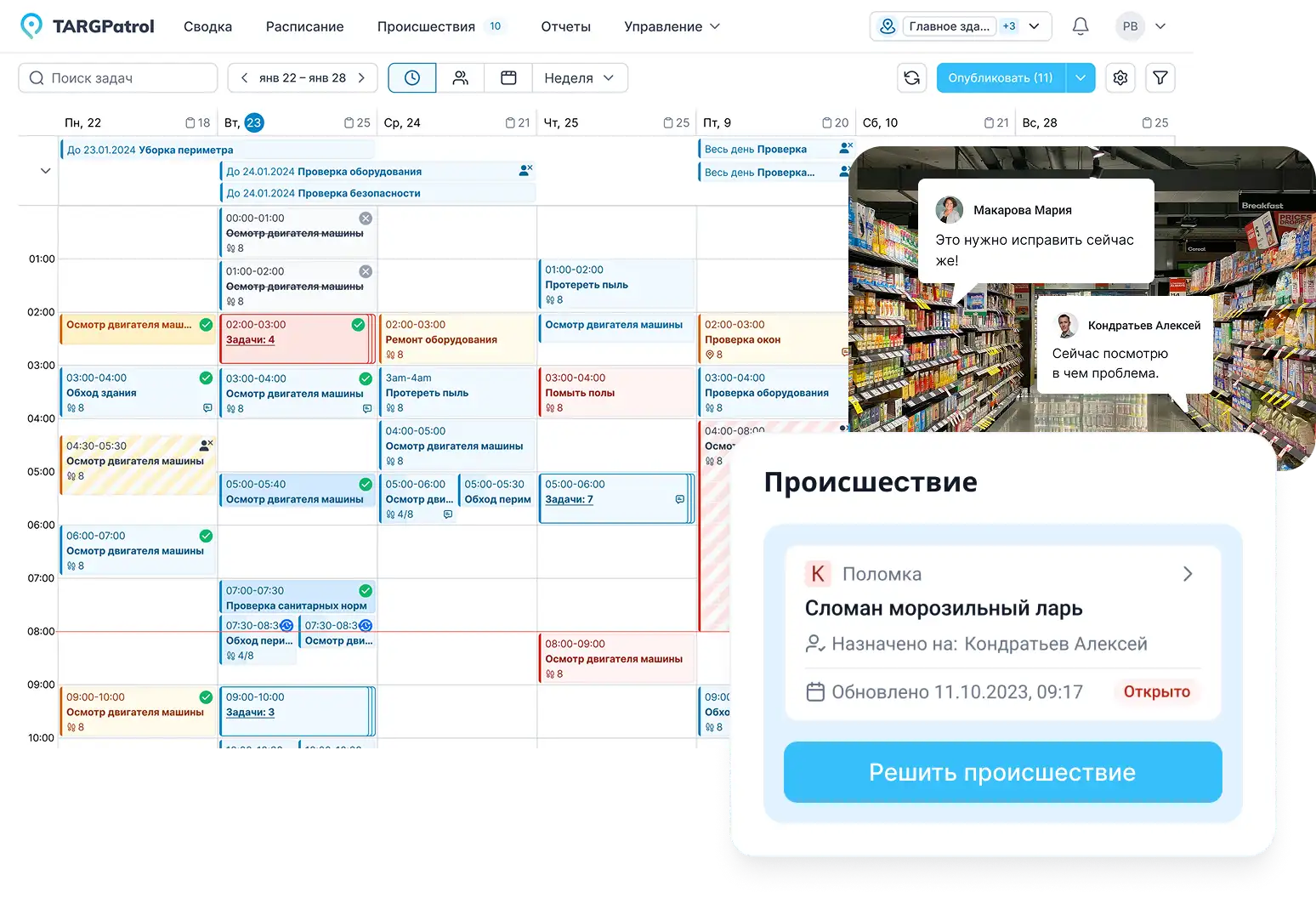Image resolution: width=1316 pixels, height=898 pixels.
Task: Toggle checkmark on Tuesday 05:00-05:40 task
Action: point(366,484)
